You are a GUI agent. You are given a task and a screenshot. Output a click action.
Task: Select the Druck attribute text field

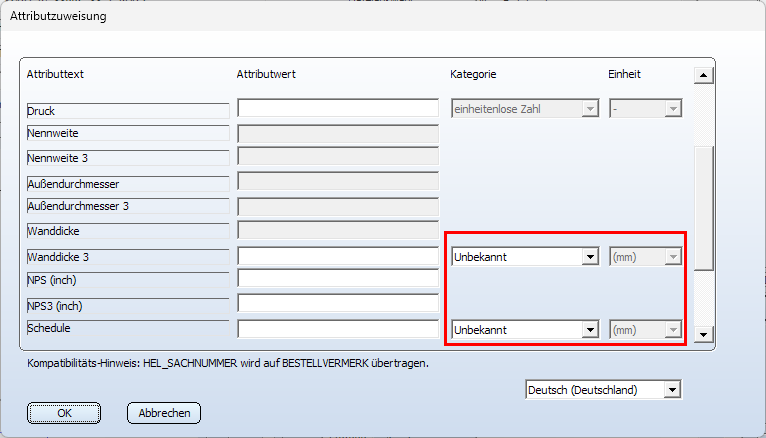pyautogui.click(x=128, y=111)
